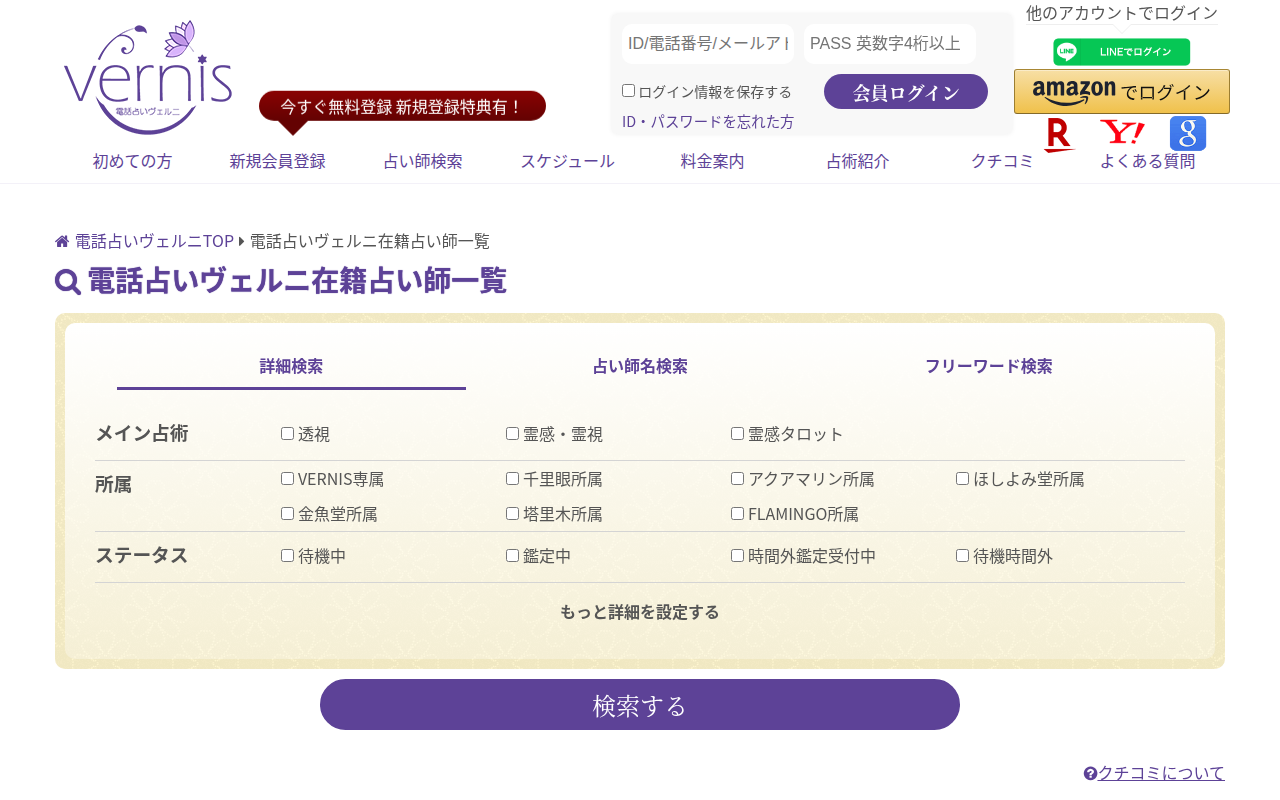Focus the ID/電話番号/メールアドレス field
This screenshot has height=800, width=1280.
pyautogui.click(x=708, y=44)
